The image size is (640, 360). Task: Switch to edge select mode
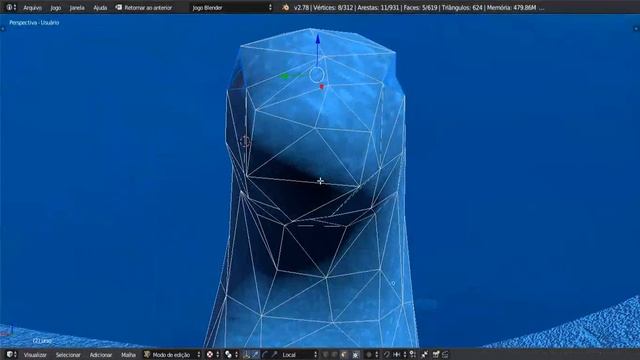pos(334,355)
